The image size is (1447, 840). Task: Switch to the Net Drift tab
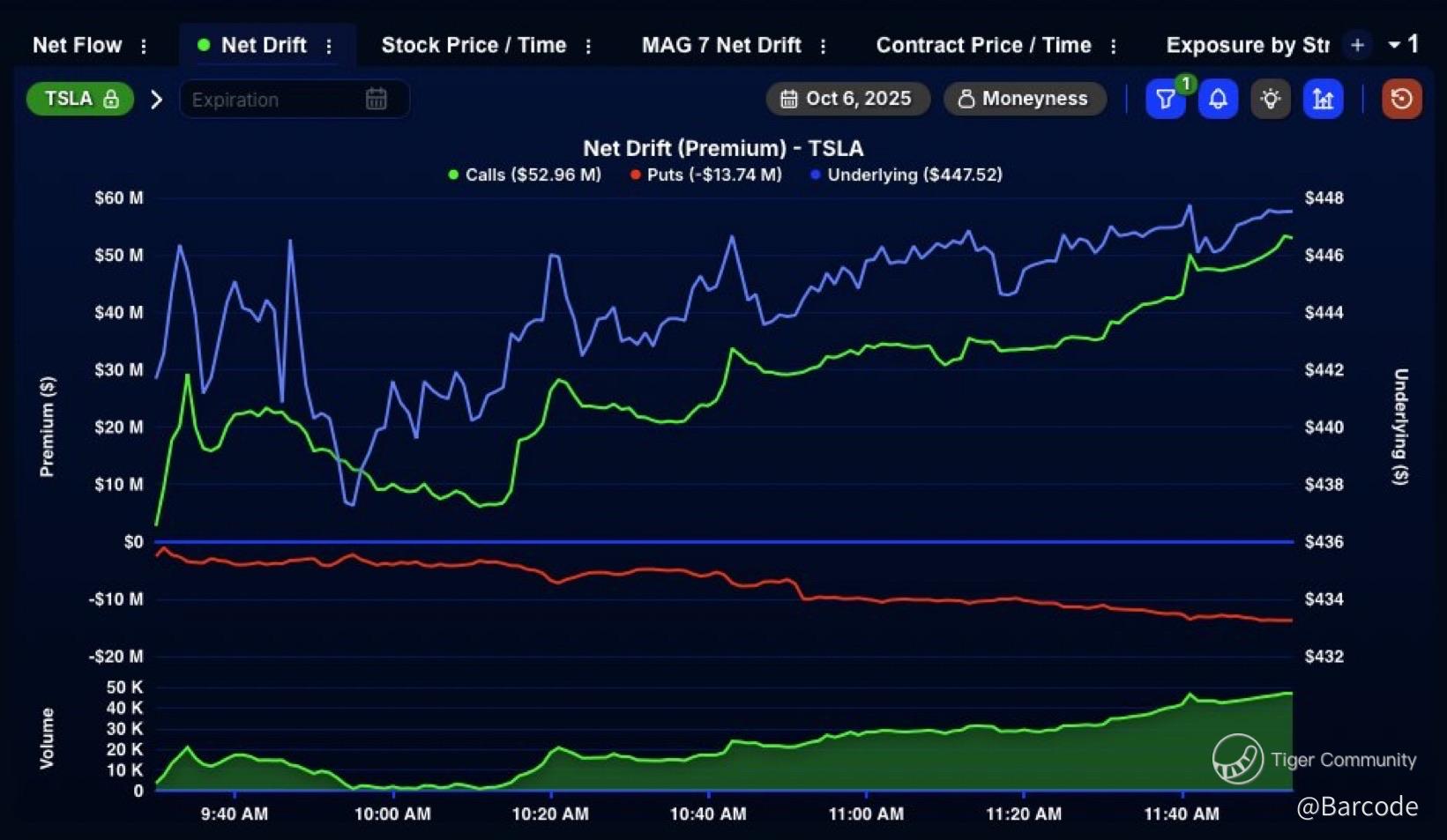pyautogui.click(x=263, y=45)
